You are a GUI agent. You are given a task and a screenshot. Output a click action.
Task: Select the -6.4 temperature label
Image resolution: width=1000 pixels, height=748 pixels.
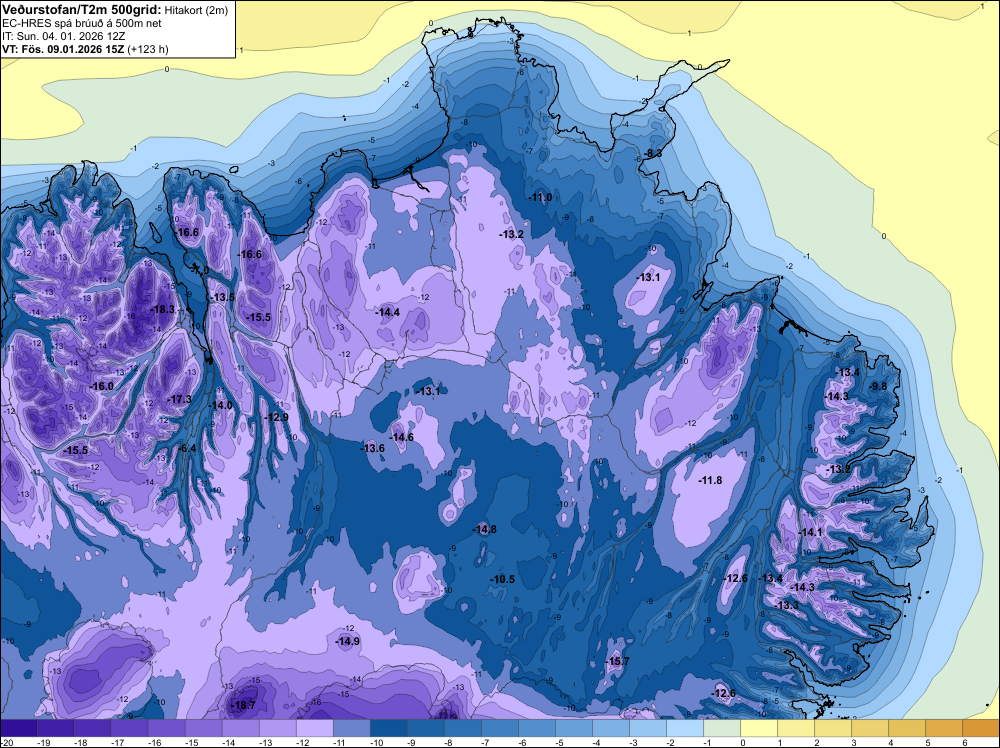tap(188, 448)
